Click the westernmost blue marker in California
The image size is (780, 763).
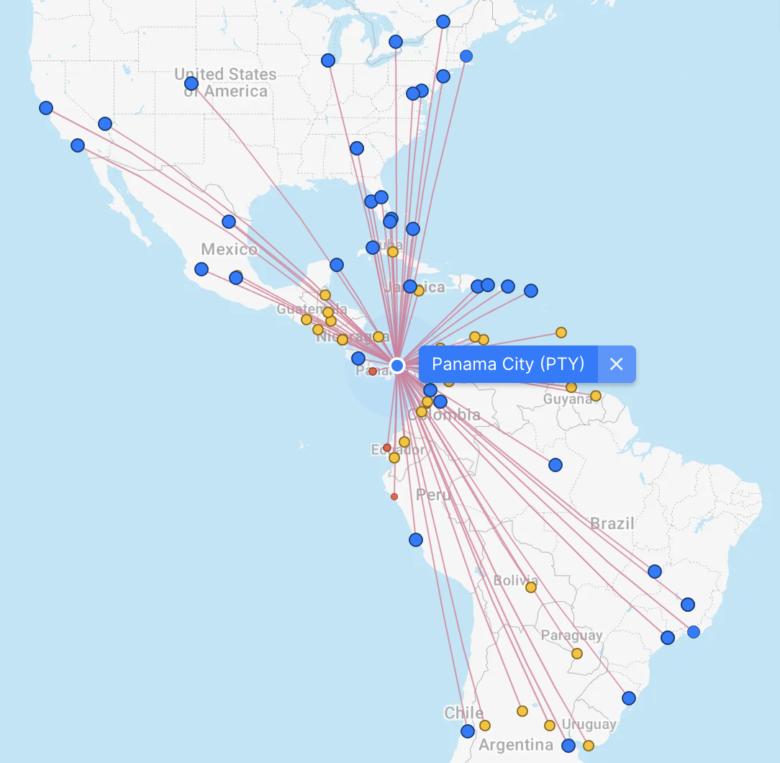pyautogui.click(x=46, y=108)
